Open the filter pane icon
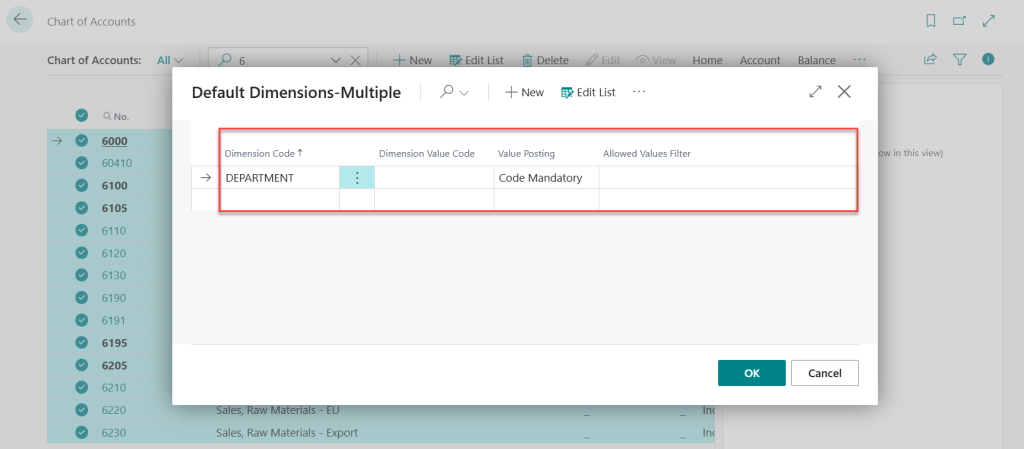 tap(959, 59)
